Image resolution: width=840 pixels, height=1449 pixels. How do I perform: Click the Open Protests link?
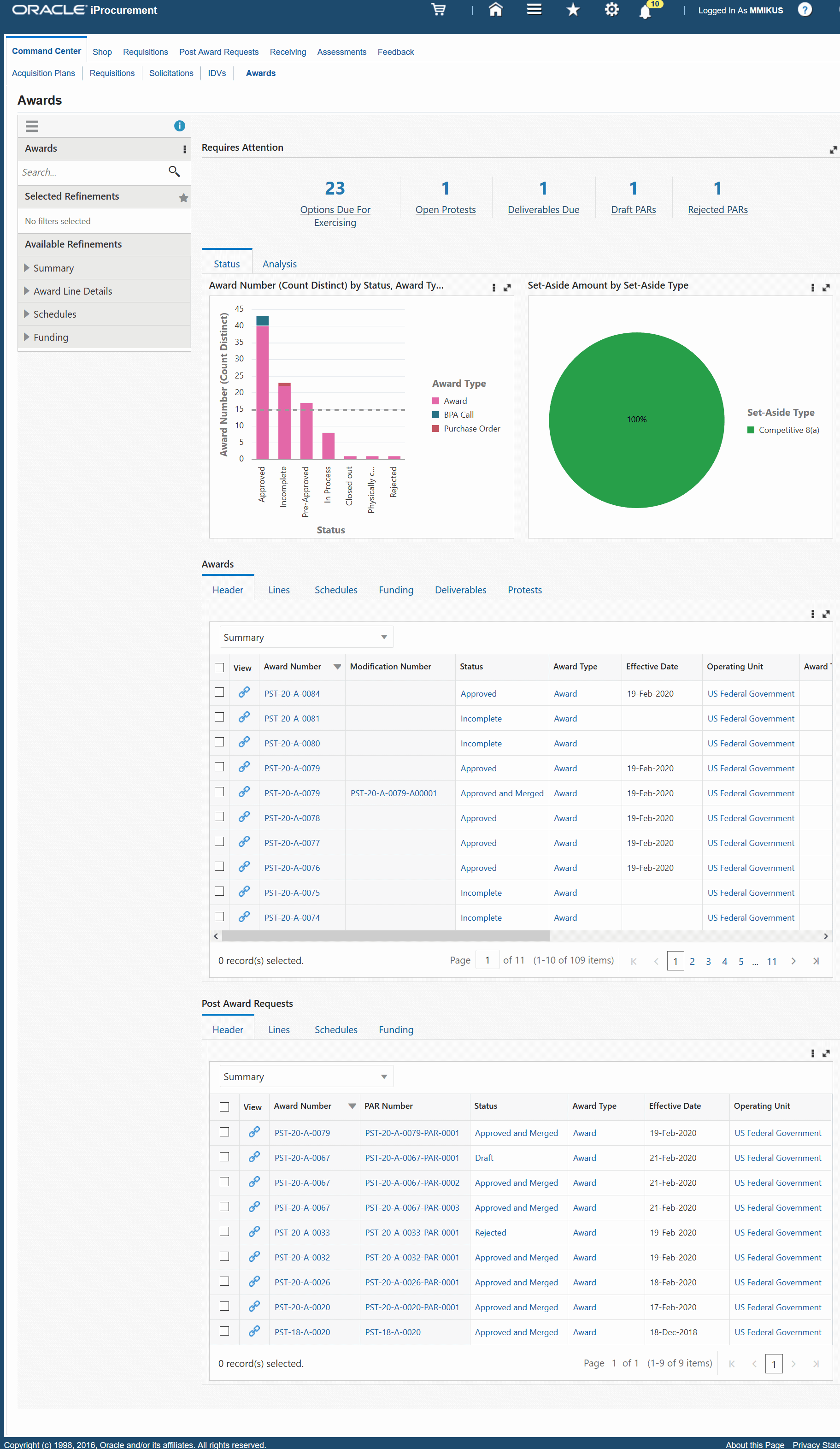click(x=445, y=210)
